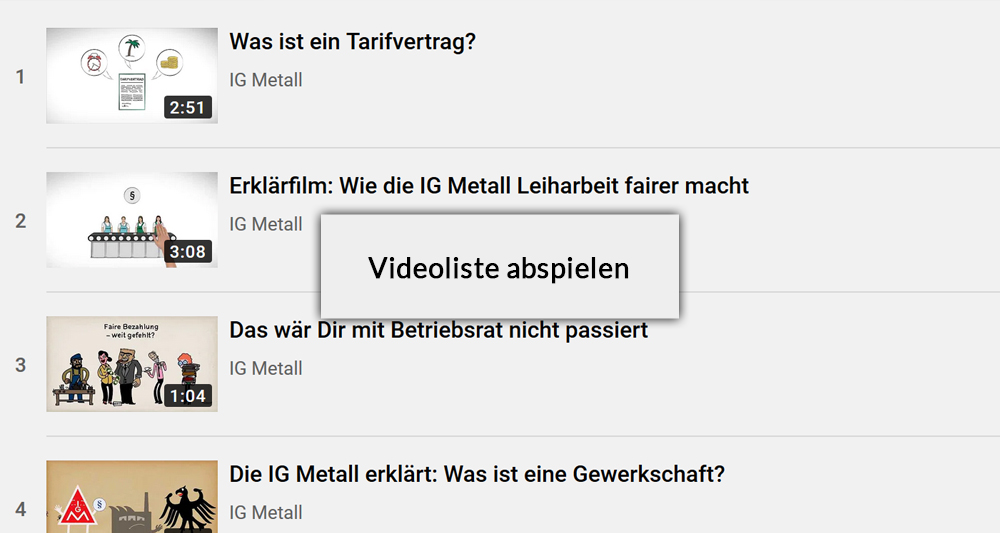The image size is (1000, 533).
Task: Select playlist index number 2
Action: point(20,221)
